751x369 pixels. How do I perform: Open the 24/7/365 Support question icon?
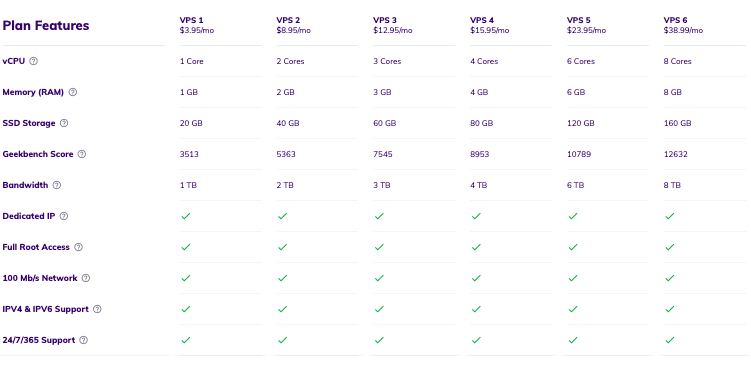[x=83, y=340]
